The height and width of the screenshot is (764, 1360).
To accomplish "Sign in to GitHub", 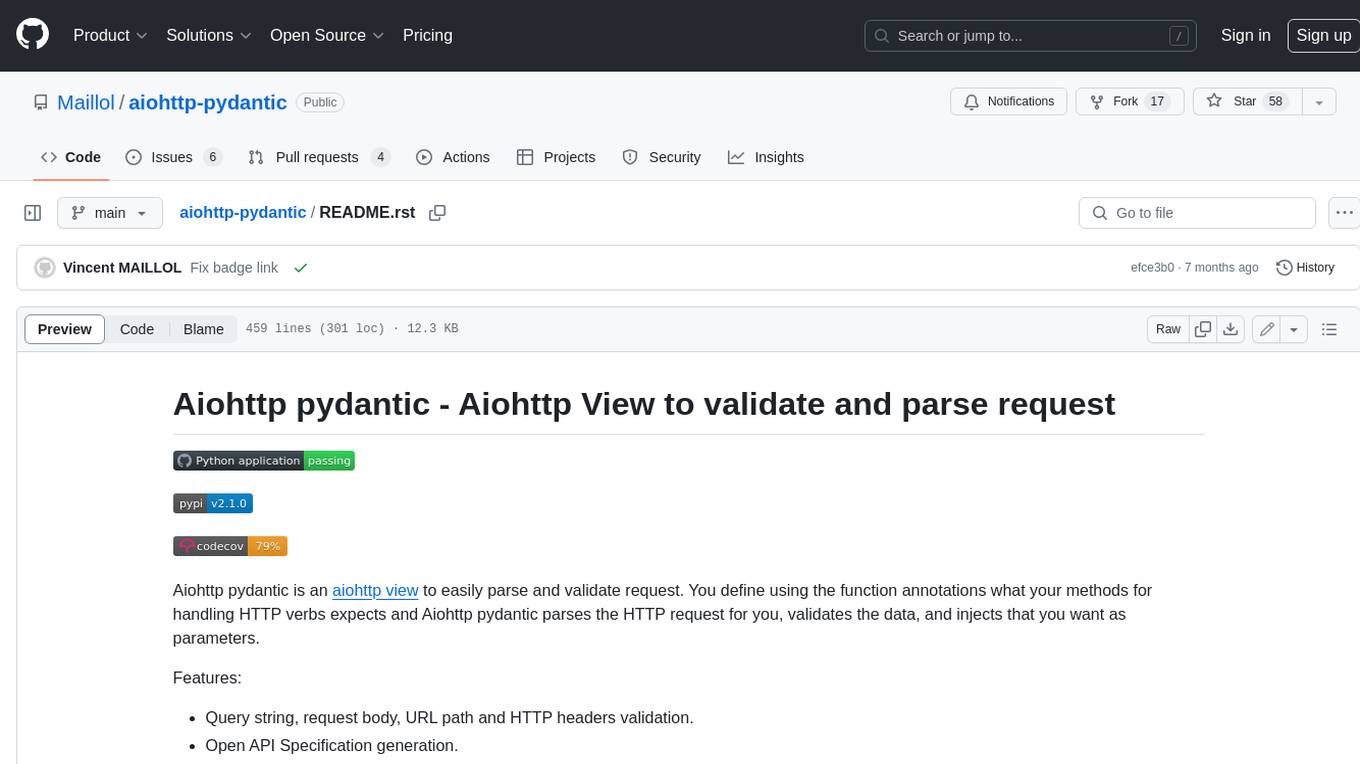I will (x=1245, y=35).
